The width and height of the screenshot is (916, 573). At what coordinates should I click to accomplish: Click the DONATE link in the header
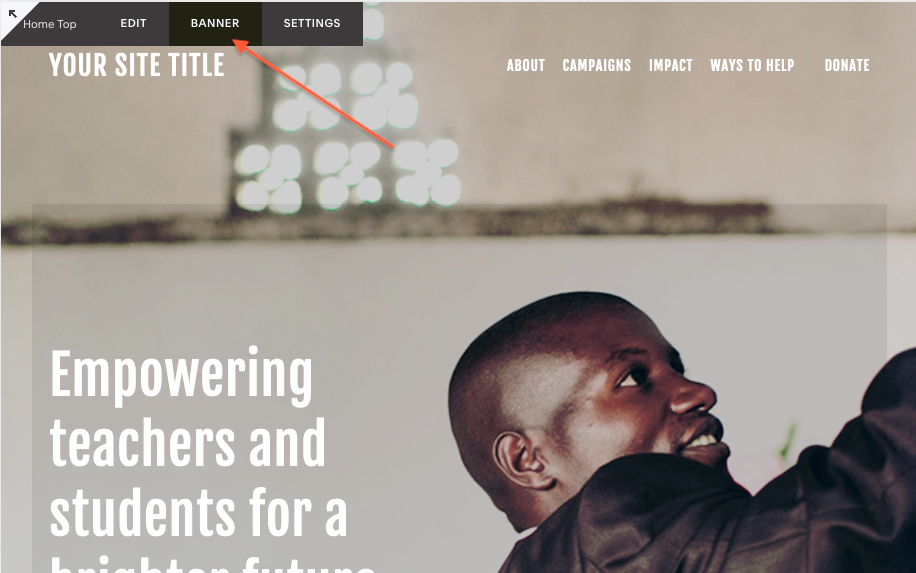coord(847,65)
